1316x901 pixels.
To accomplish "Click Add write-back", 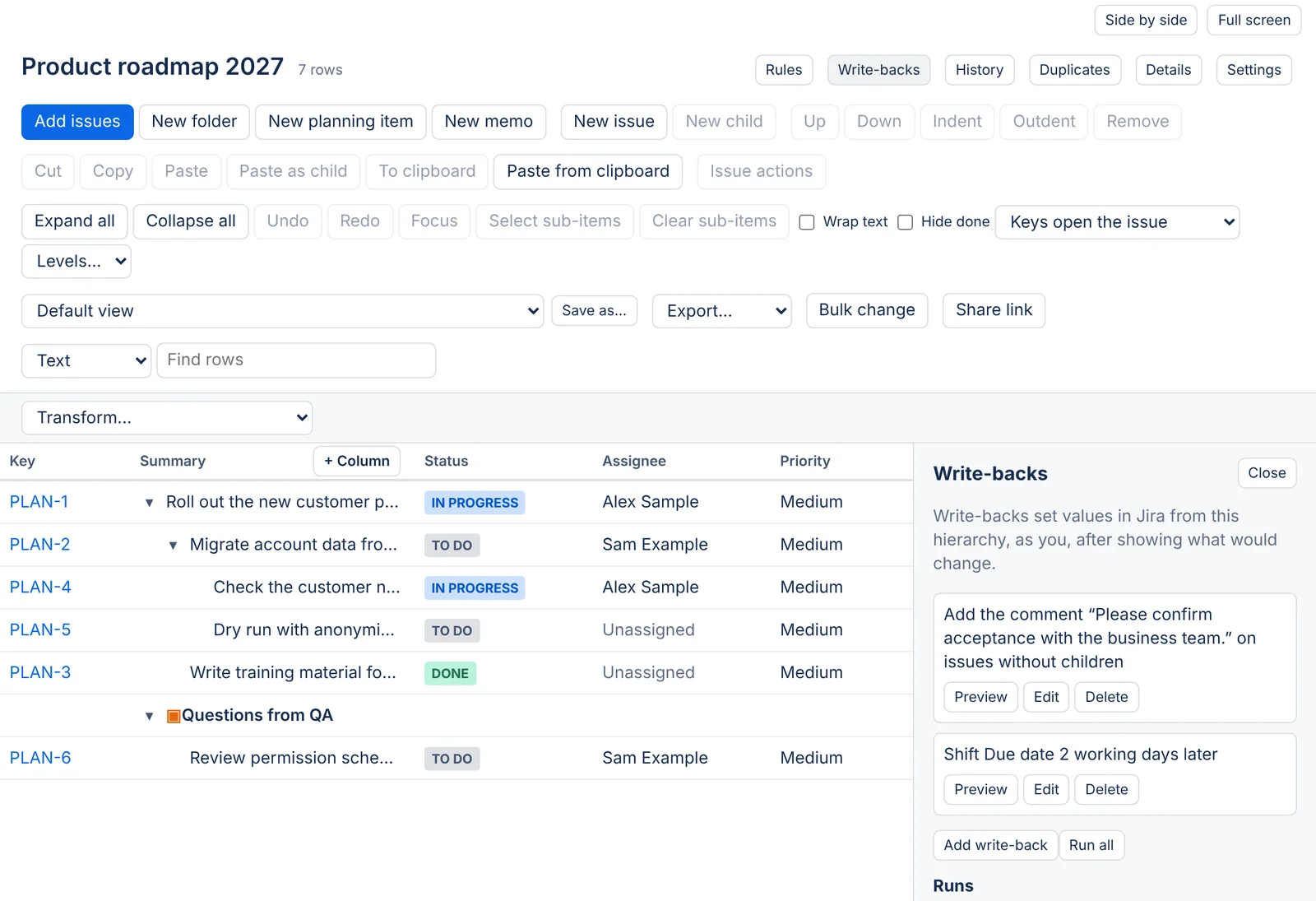I will pyautogui.click(x=995, y=845).
